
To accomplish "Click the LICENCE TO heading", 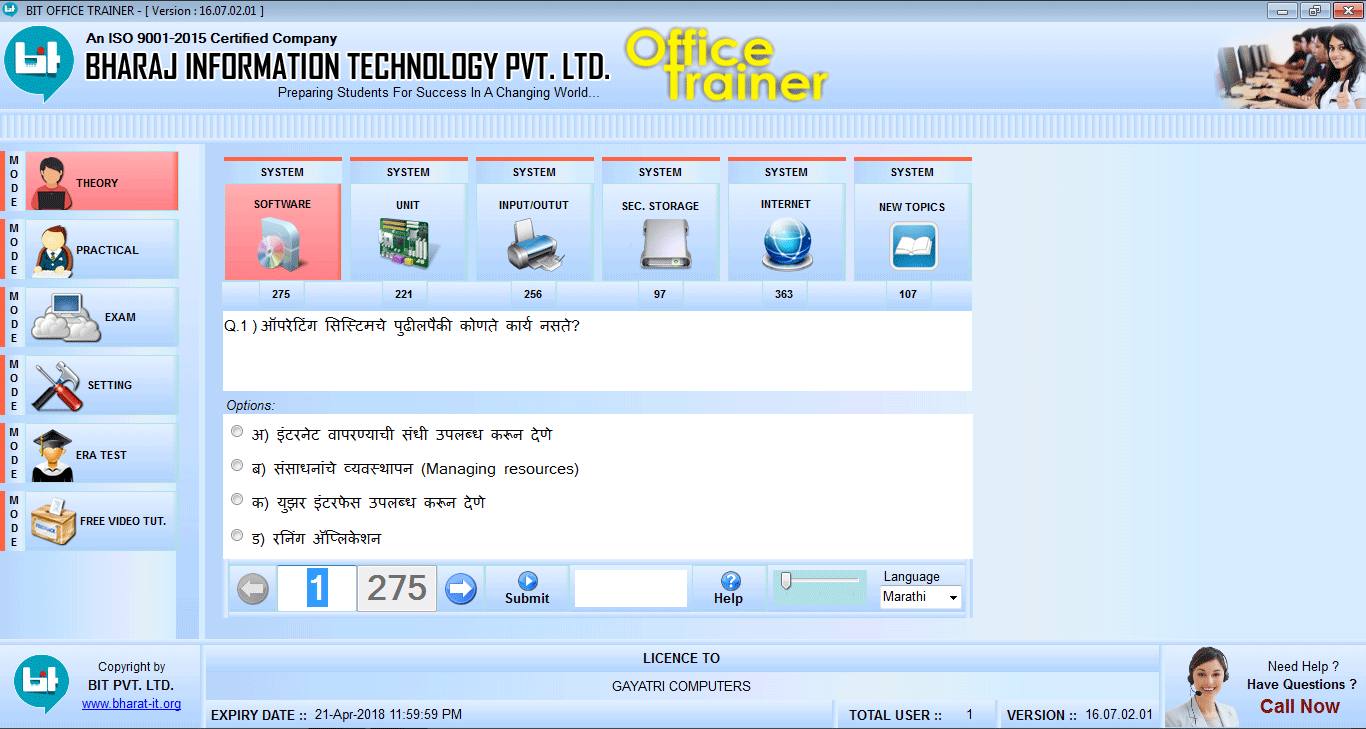I will point(681,658).
